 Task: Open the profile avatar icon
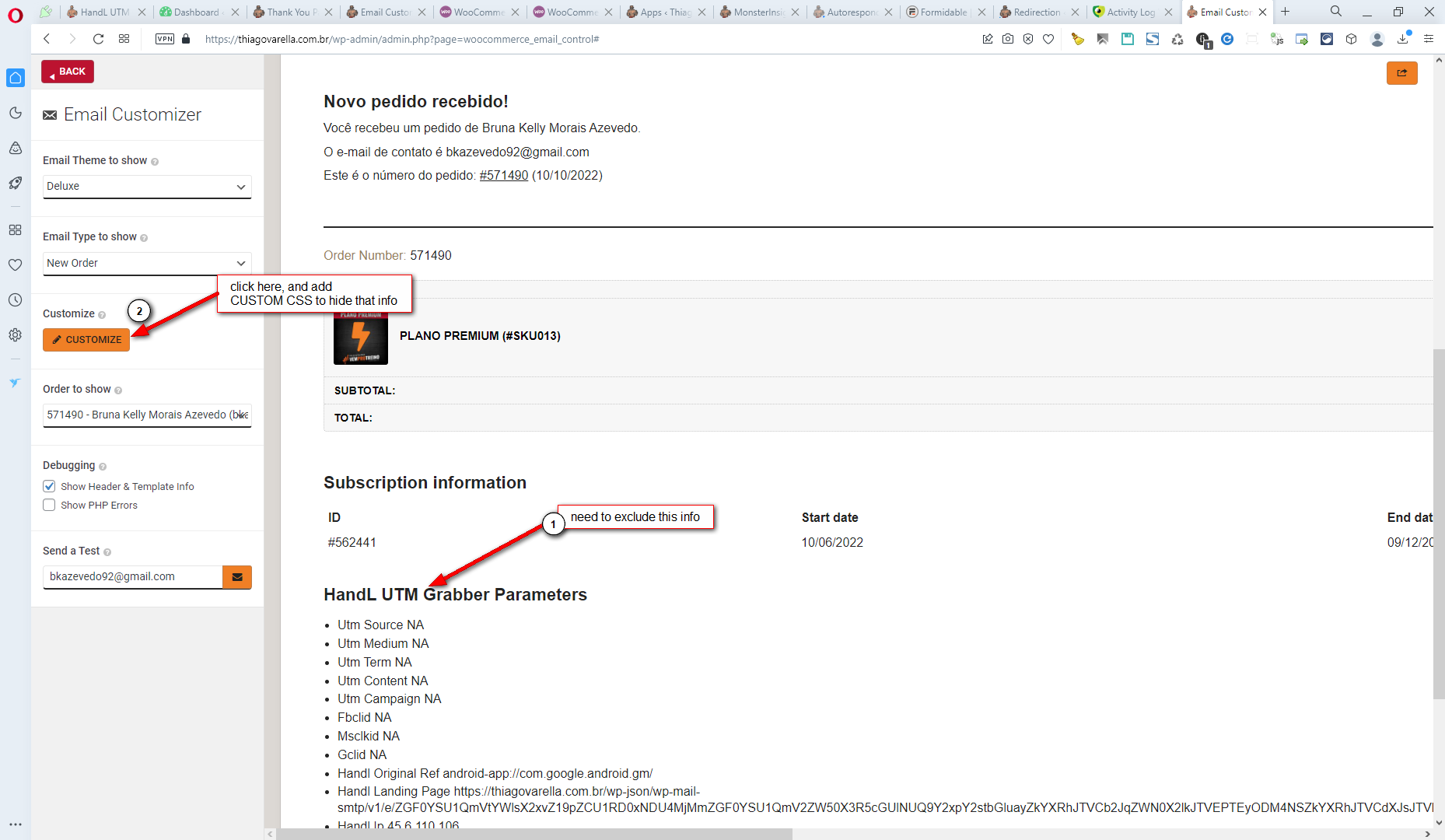coord(1377,39)
